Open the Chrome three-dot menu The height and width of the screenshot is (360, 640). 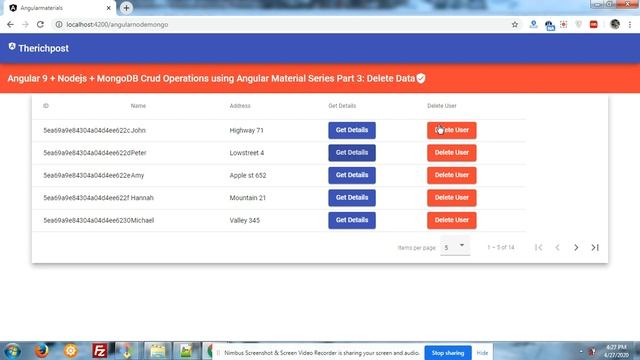tap(630, 24)
